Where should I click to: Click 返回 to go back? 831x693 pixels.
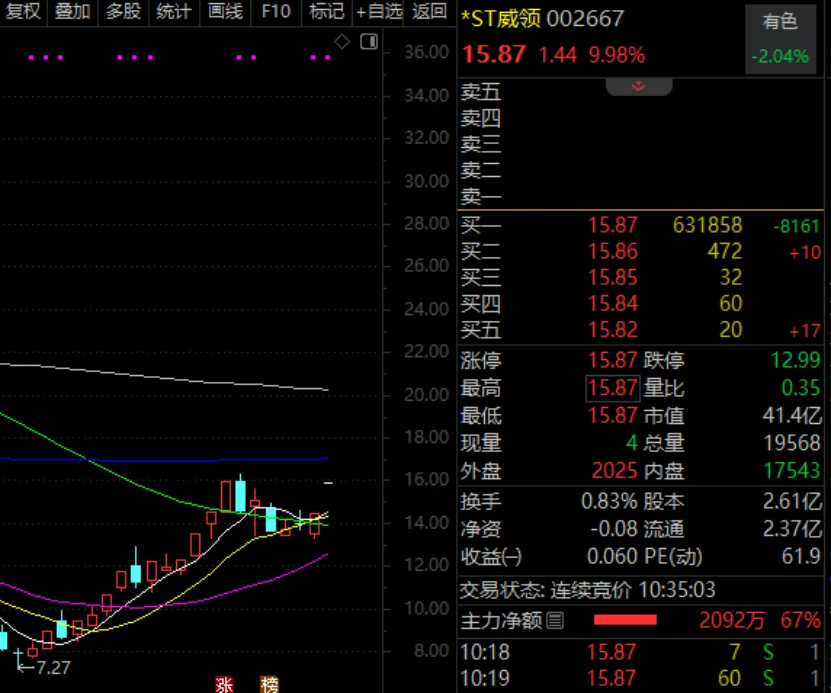[x=429, y=11]
